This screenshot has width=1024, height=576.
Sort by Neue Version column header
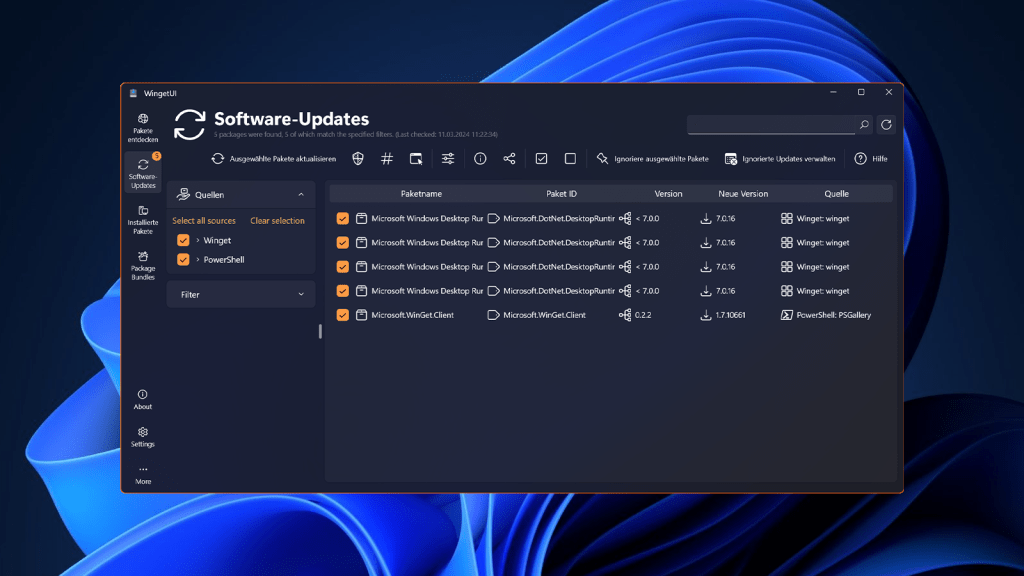click(x=743, y=194)
